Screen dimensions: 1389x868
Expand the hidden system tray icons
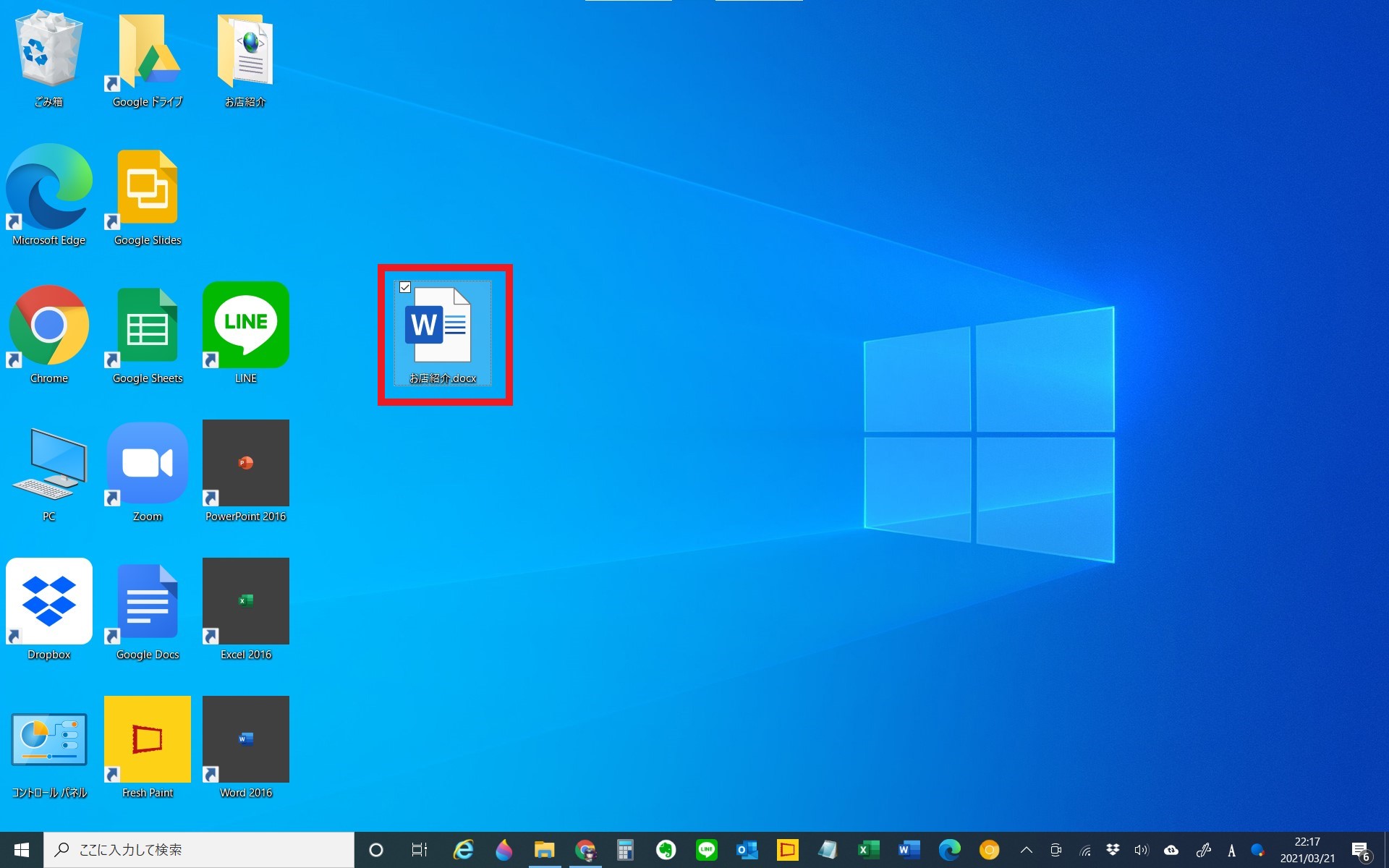click(1027, 850)
